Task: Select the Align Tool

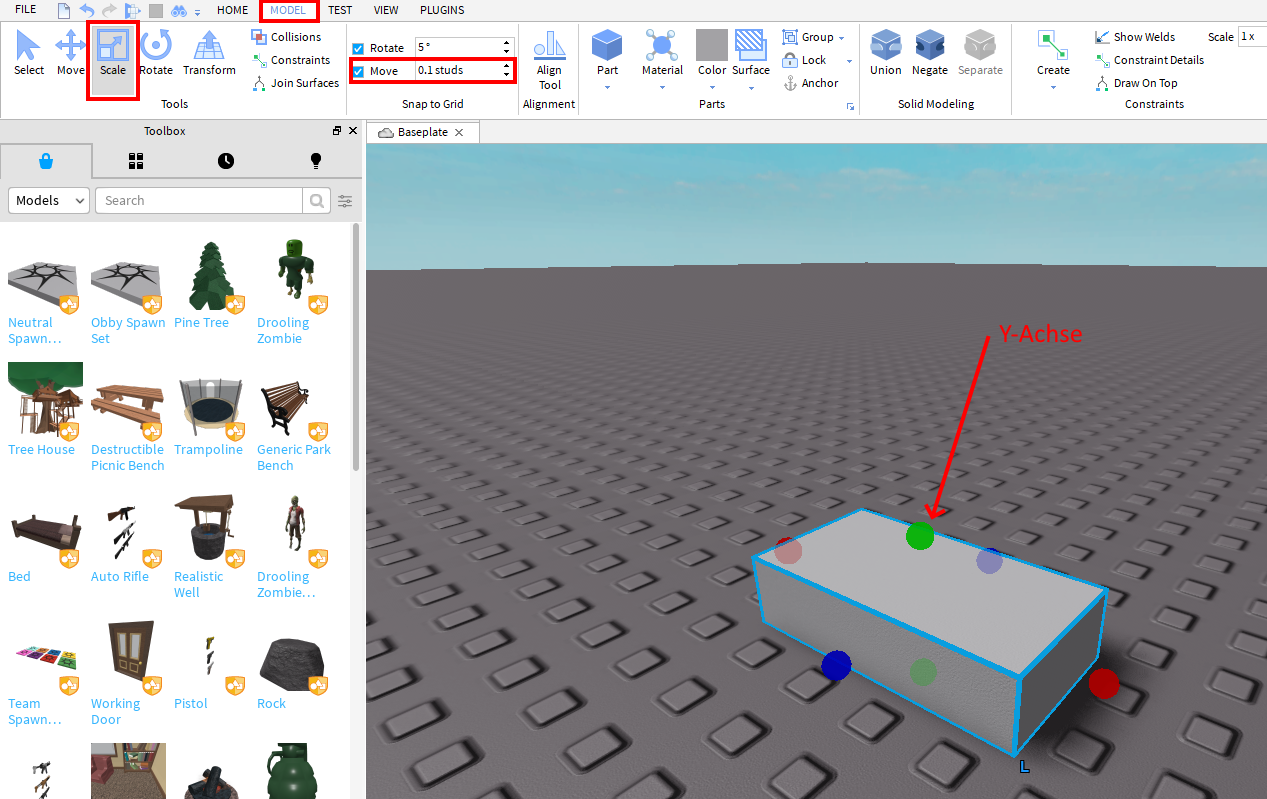Action: click(x=549, y=60)
